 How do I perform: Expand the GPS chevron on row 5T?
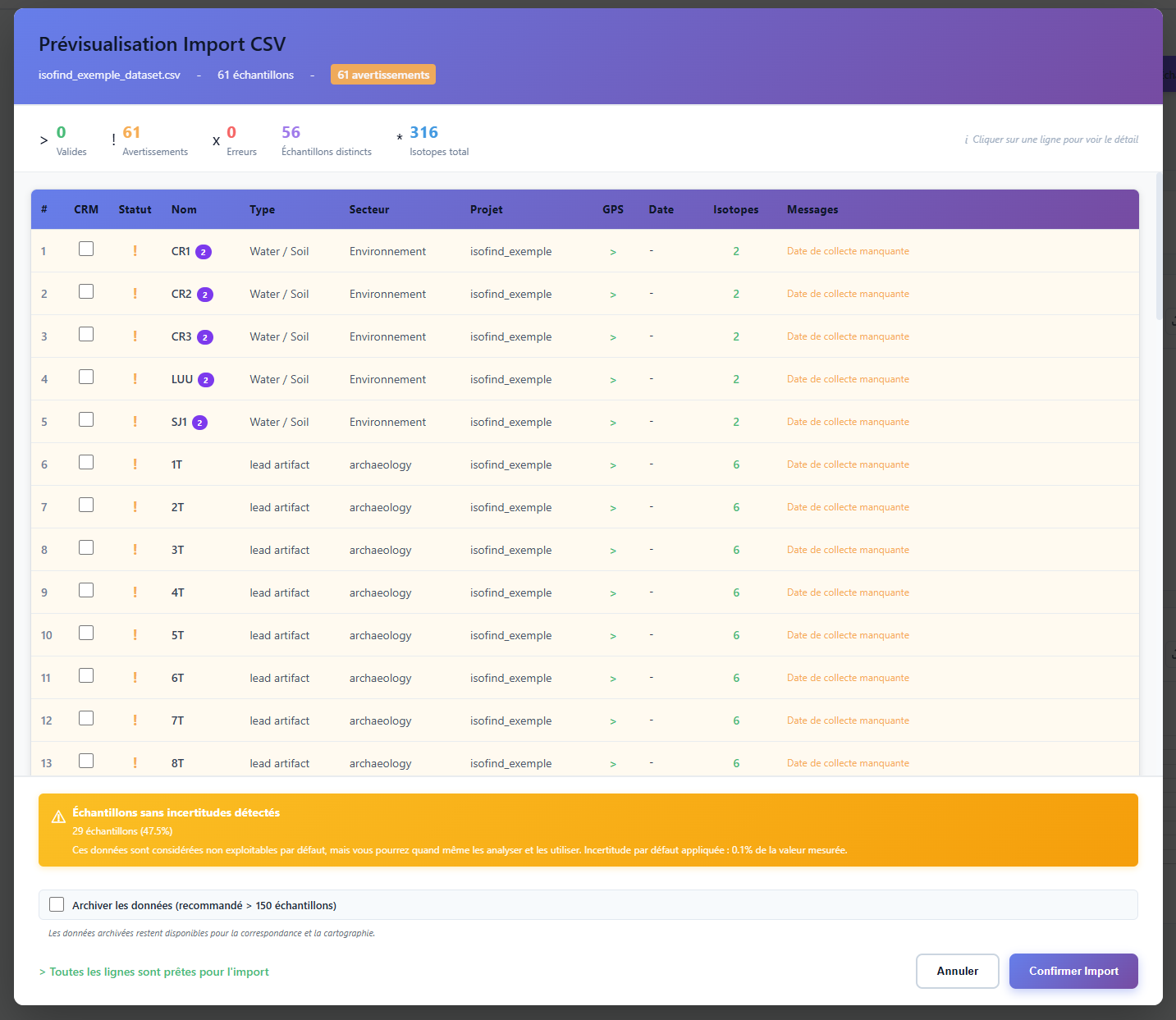click(x=613, y=635)
